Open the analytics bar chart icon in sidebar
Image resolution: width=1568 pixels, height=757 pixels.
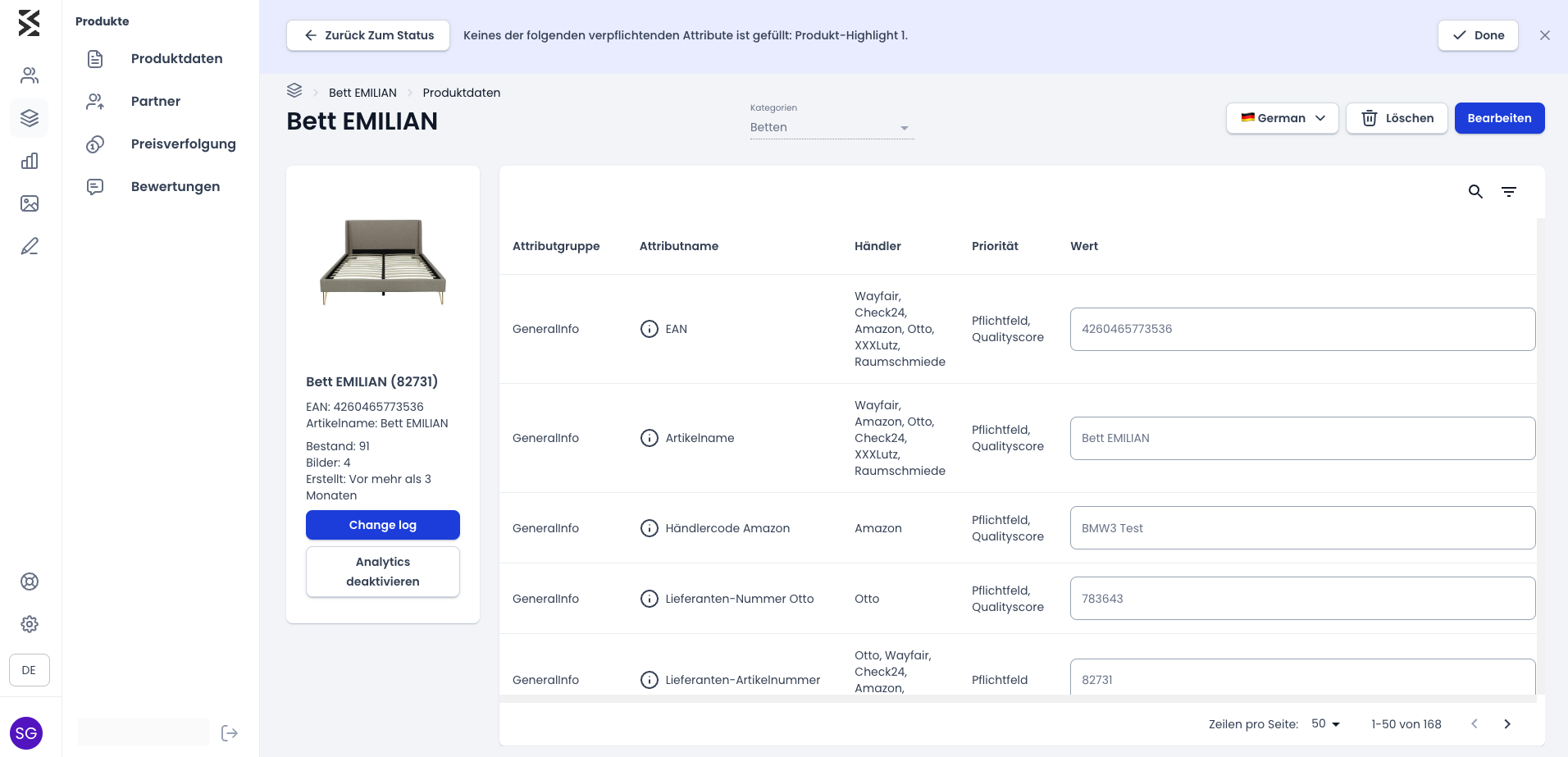(30, 161)
